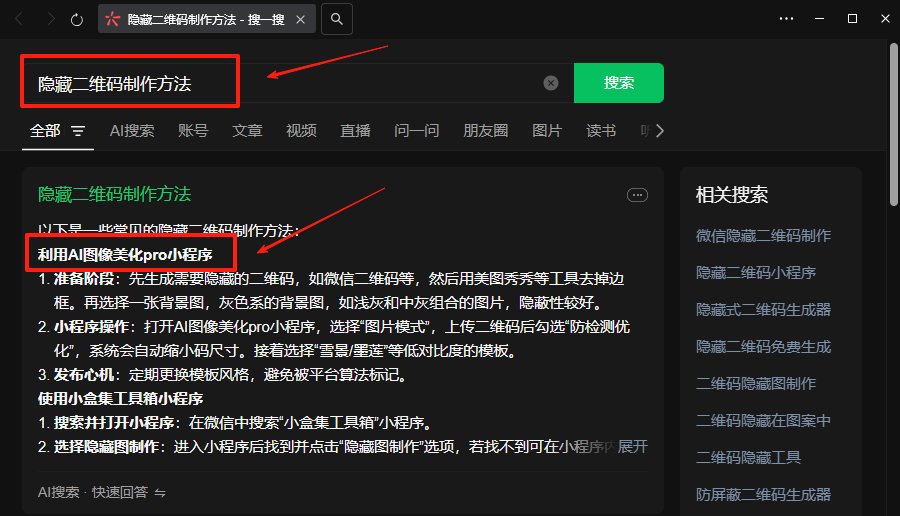
Task: Switch to the 朋友圈 tab
Action: pyautogui.click(x=486, y=131)
